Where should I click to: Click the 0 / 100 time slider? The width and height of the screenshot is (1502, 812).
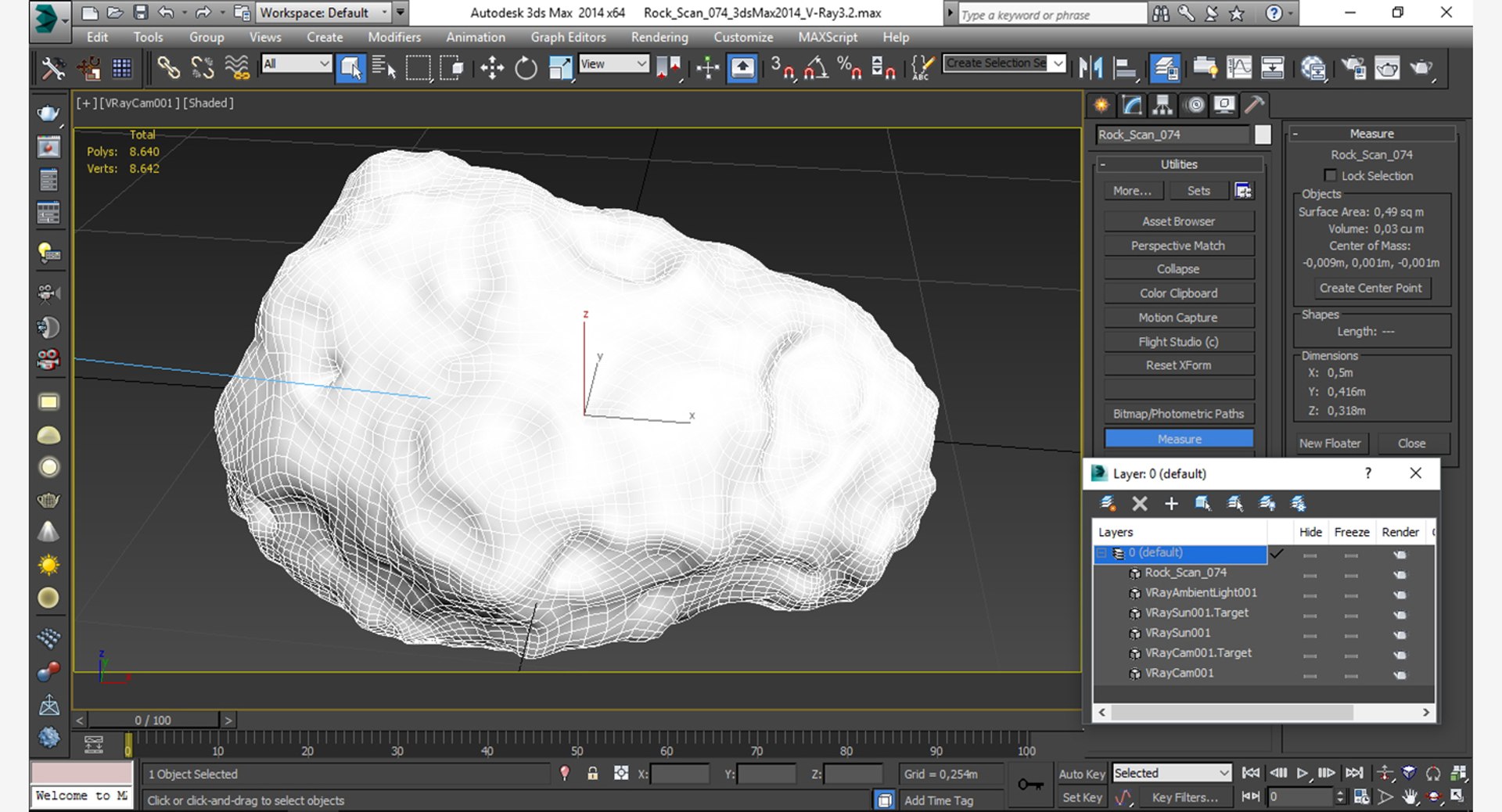tap(153, 720)
